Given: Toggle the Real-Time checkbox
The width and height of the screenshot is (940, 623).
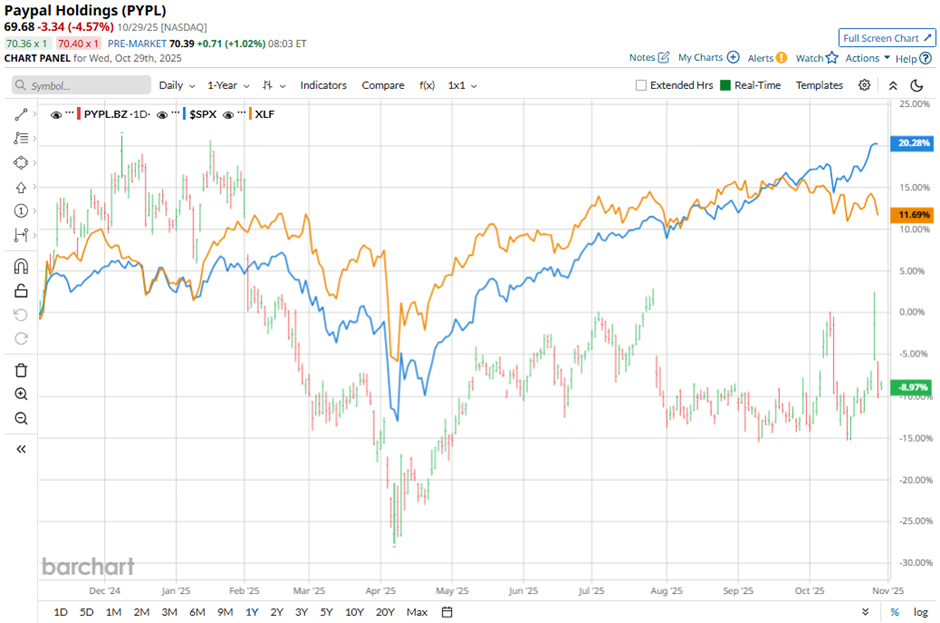Looking at the screenshot, I should click(x=725, y=86).
